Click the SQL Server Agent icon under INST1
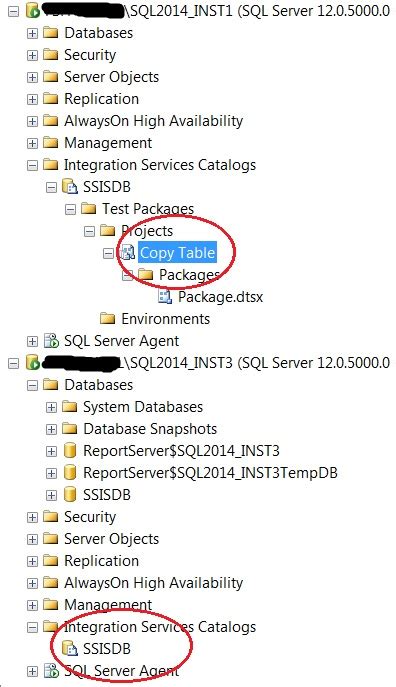 (51, 341)
